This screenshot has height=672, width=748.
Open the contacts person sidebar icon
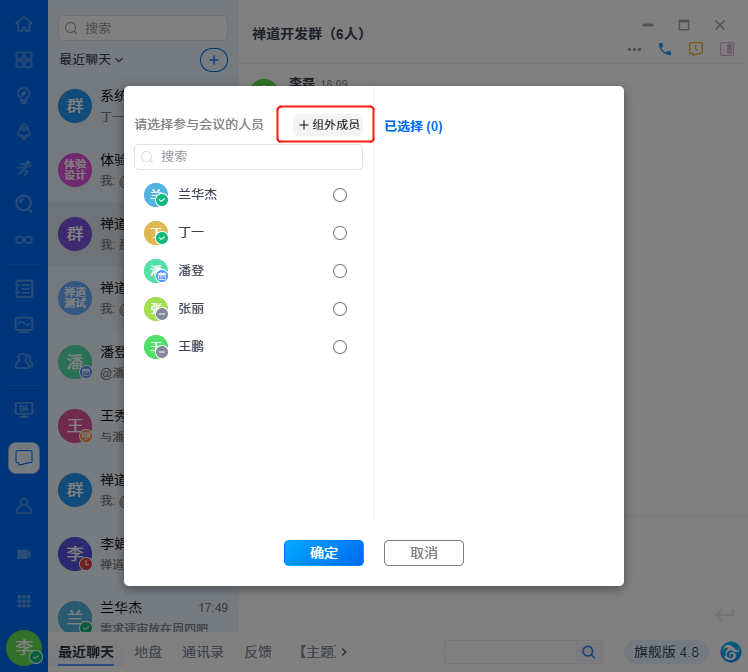(24, 506)
